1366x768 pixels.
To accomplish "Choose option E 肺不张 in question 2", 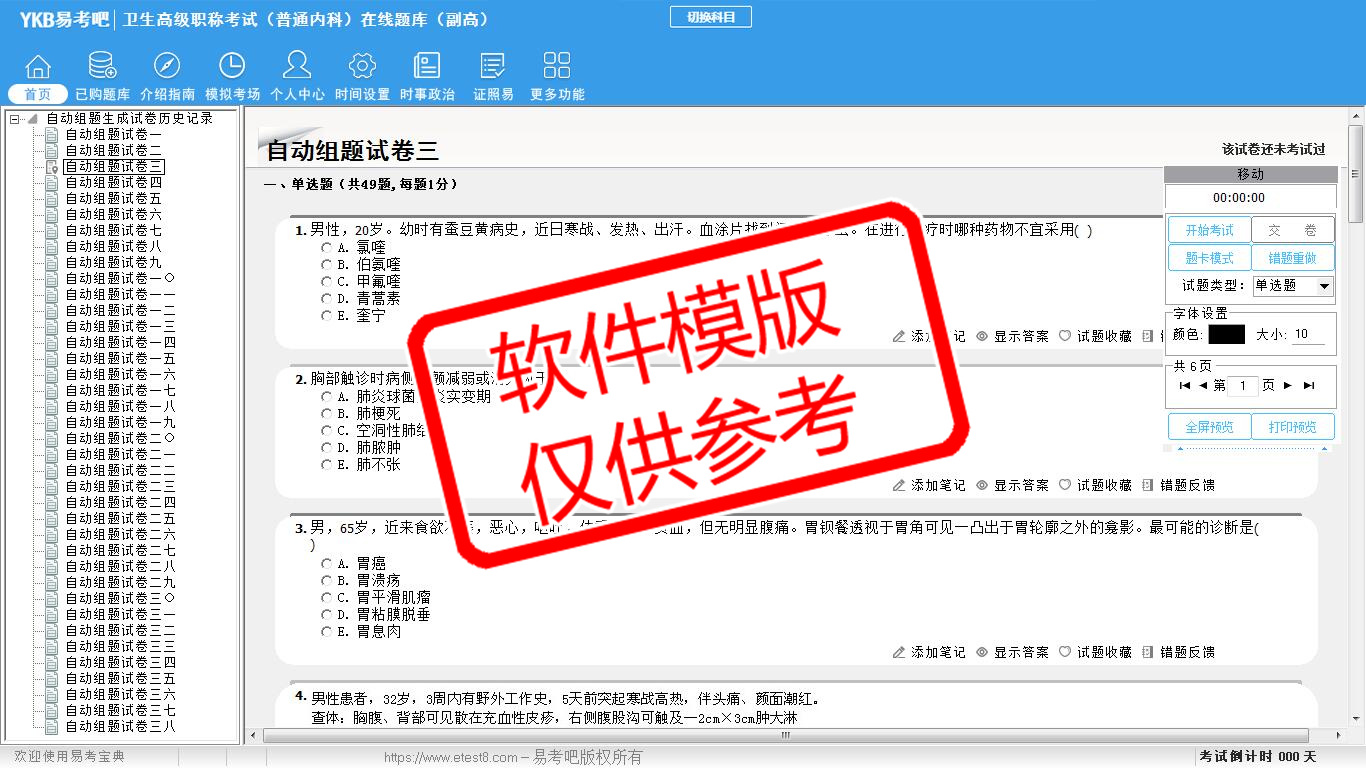I will pyautogui.click(x=327, y=465).
